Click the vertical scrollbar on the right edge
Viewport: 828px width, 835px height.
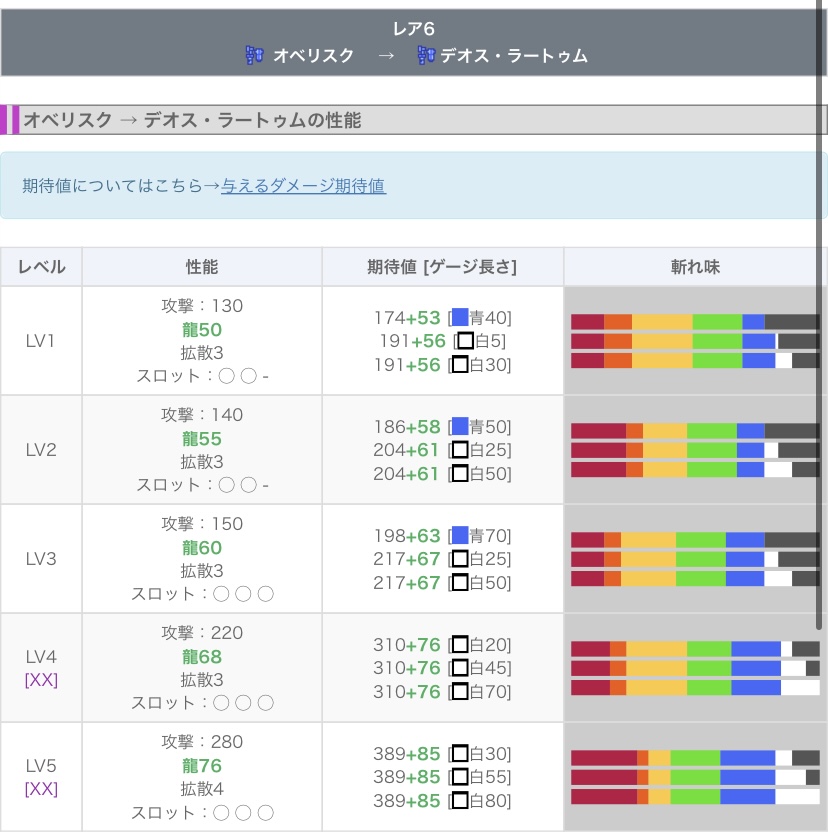(822, 300)
